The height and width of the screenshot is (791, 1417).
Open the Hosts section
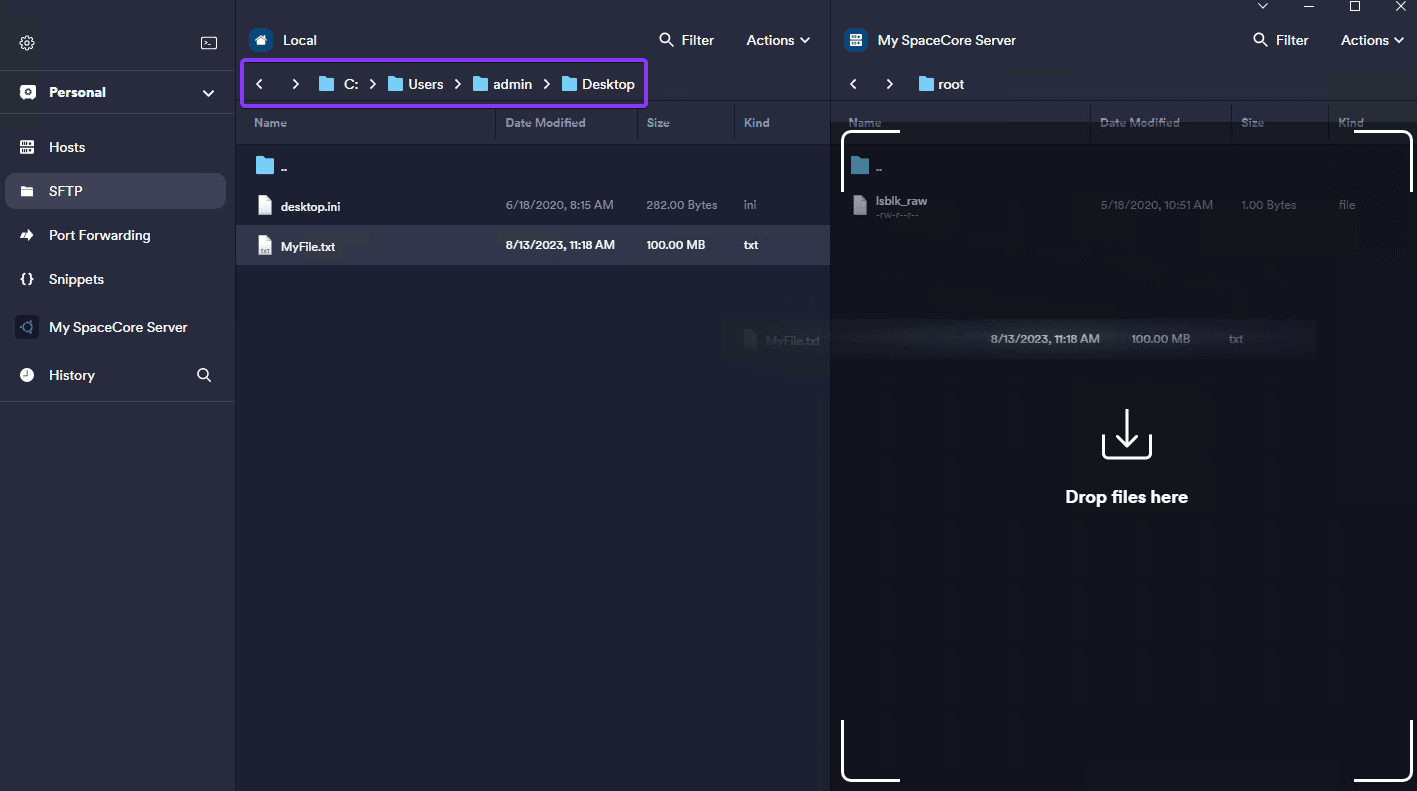pos(67,147)
